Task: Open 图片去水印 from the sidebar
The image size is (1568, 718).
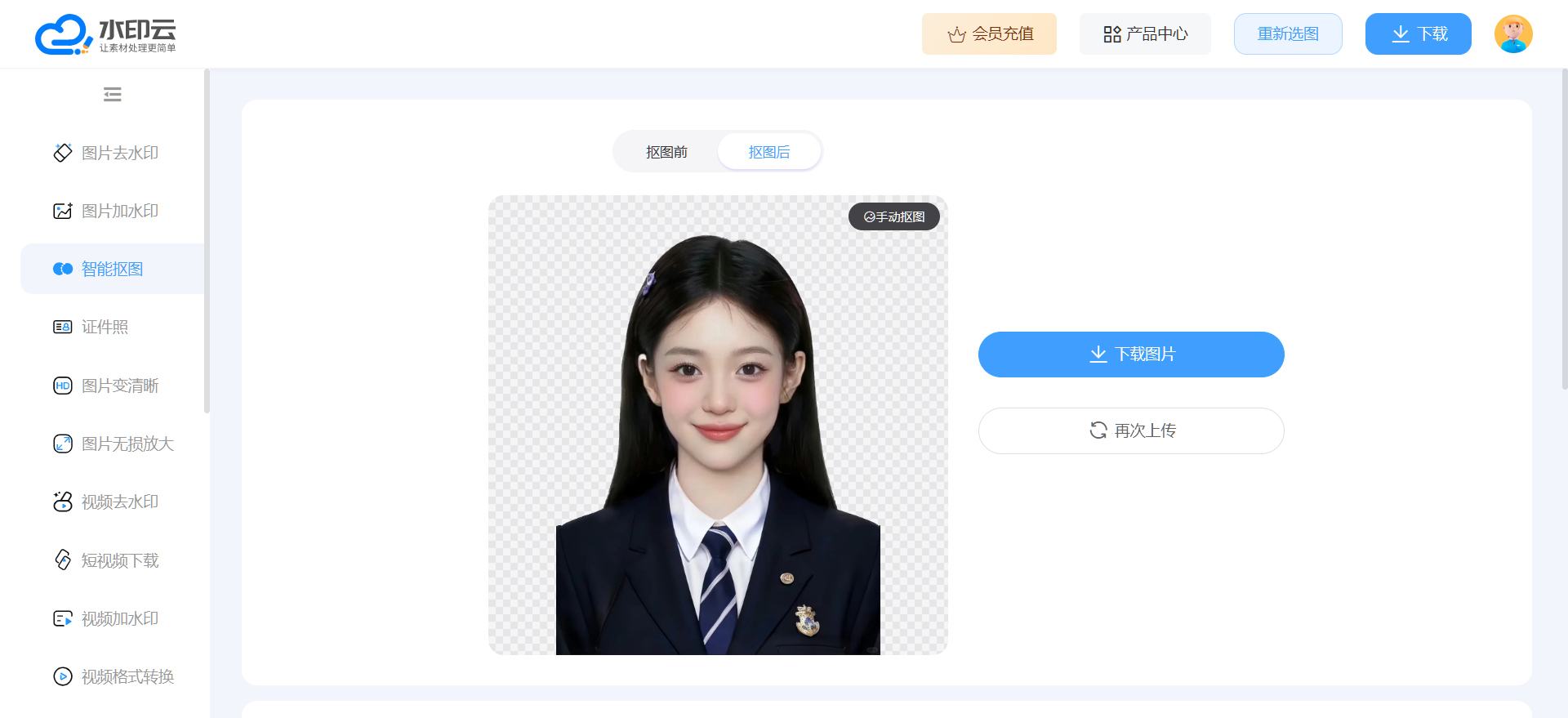Action: (113, 153)
